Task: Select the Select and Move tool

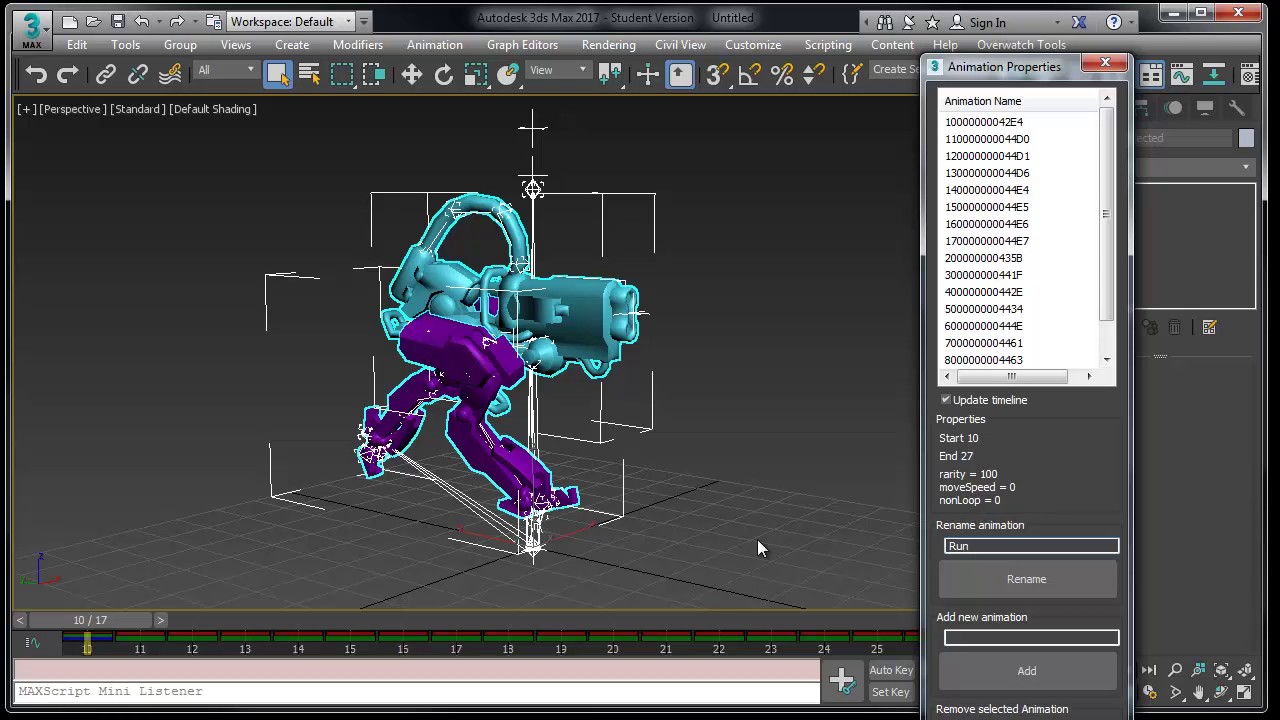Action: pos(411,75)
